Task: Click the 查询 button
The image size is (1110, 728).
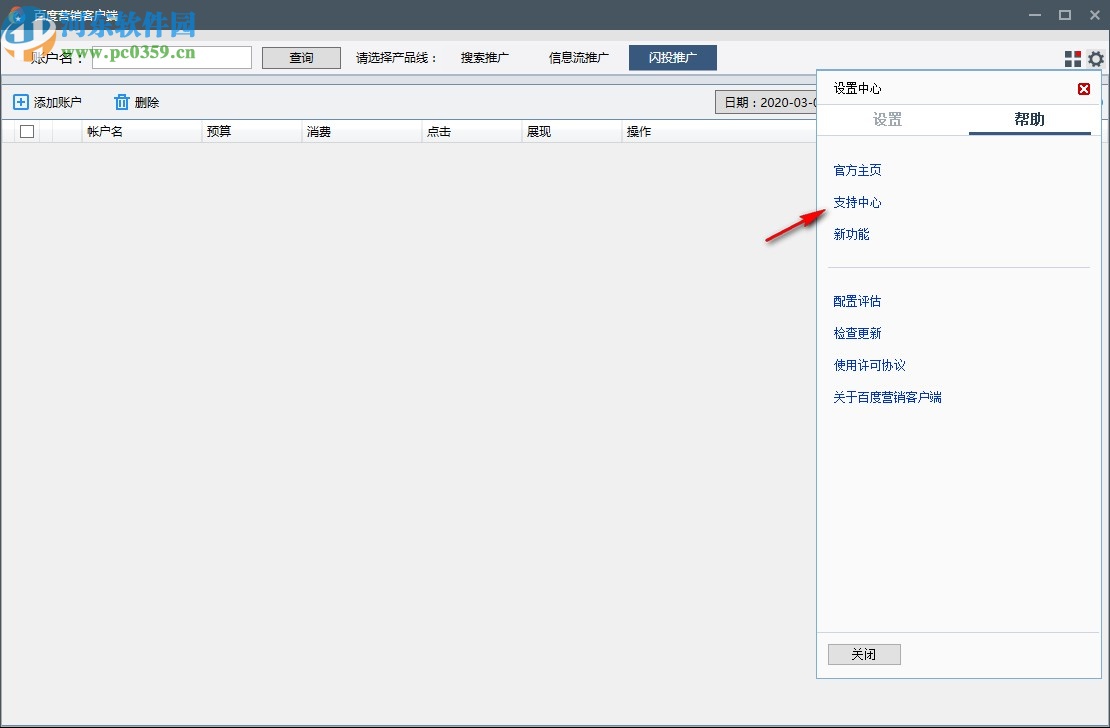Action: (301, 58)
